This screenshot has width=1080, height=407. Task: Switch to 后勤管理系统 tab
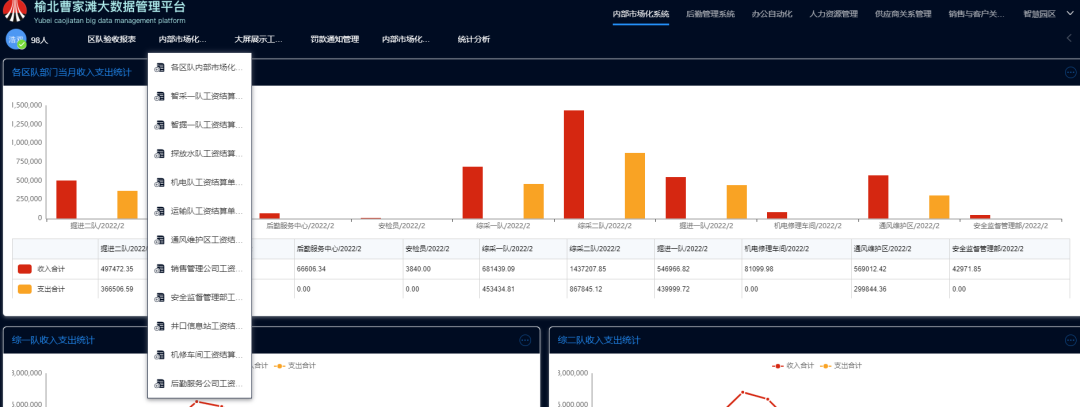tap(710, 14)
